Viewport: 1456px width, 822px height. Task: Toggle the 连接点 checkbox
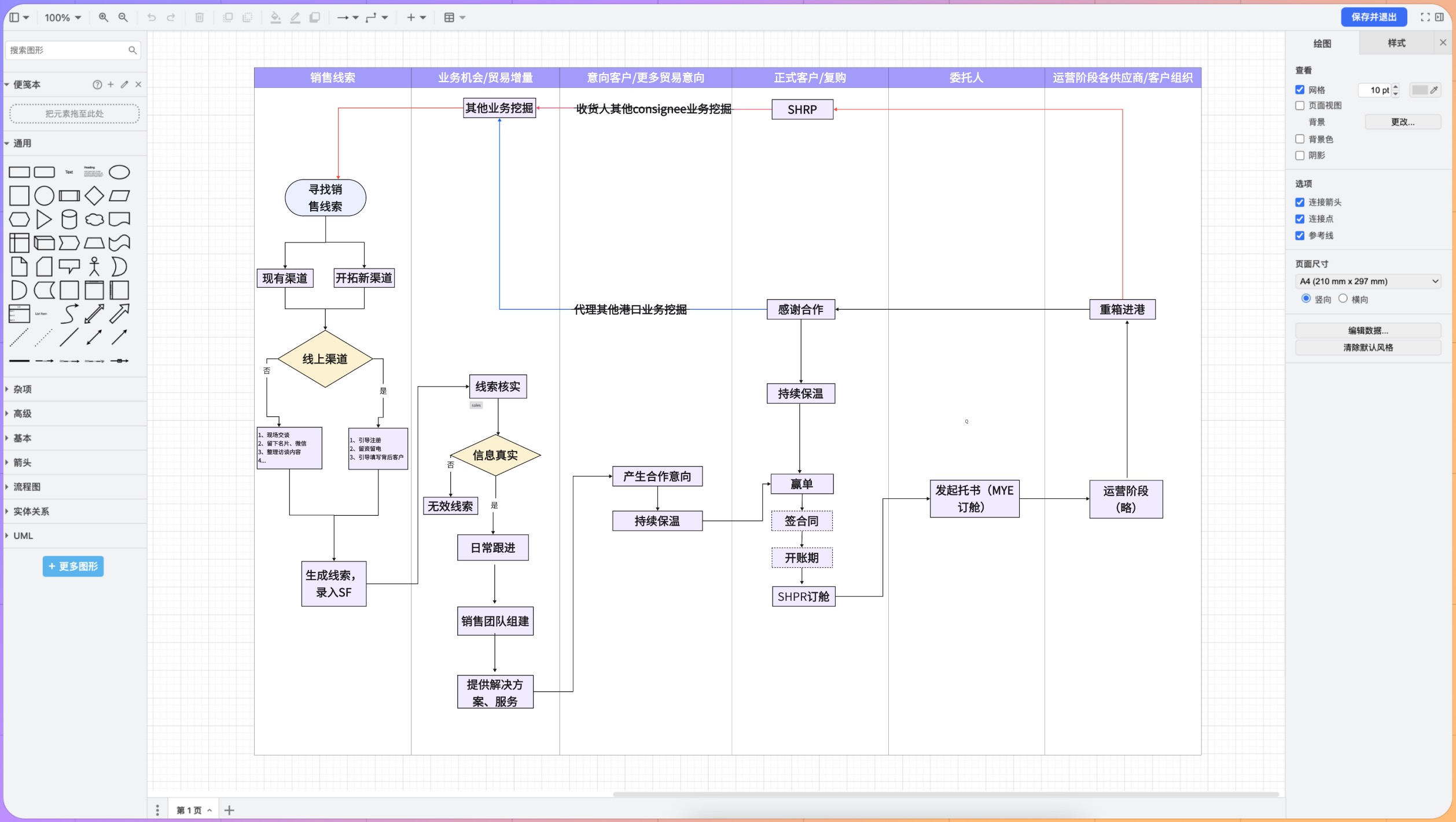coord(1300,219)
